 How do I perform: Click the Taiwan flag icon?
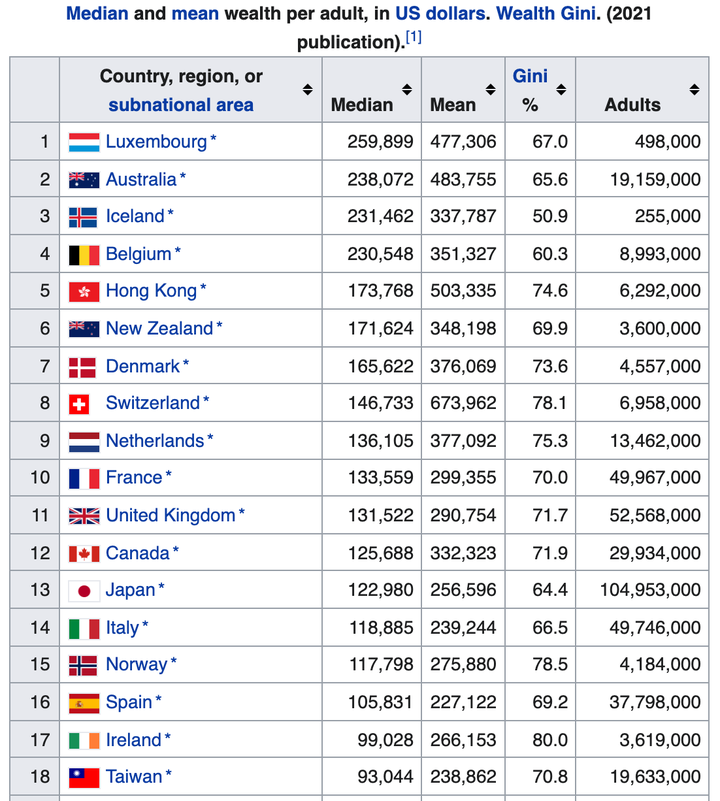(84, 778)
